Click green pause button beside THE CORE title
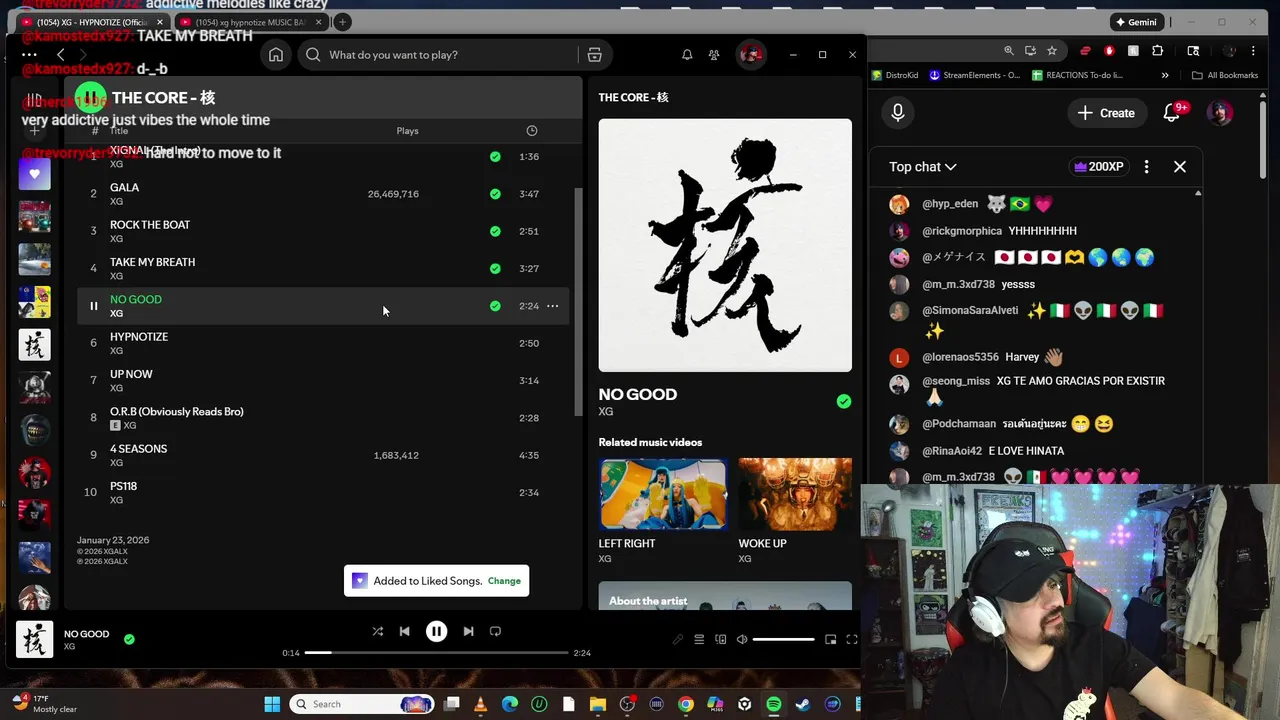1280x720 pixels. coord(90,97)
